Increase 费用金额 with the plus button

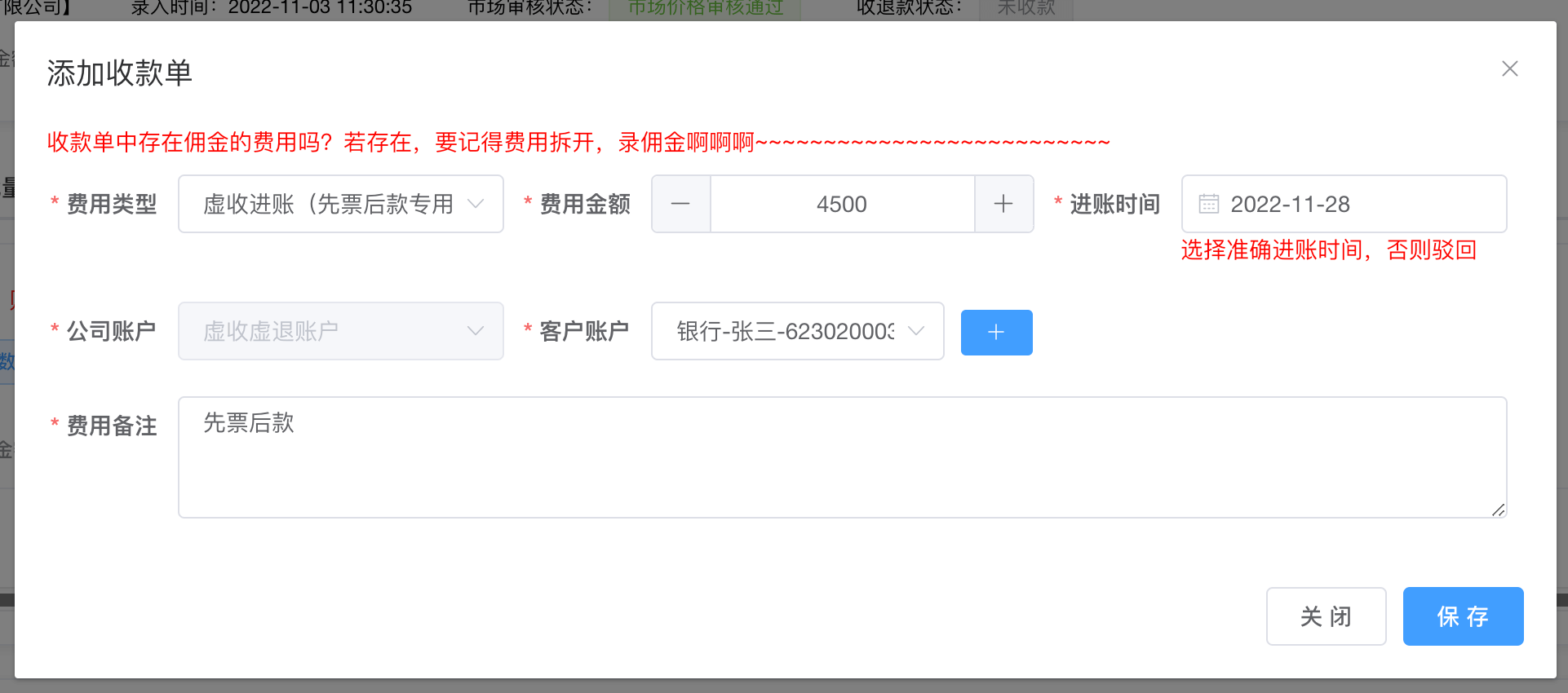click(1003, 204)
